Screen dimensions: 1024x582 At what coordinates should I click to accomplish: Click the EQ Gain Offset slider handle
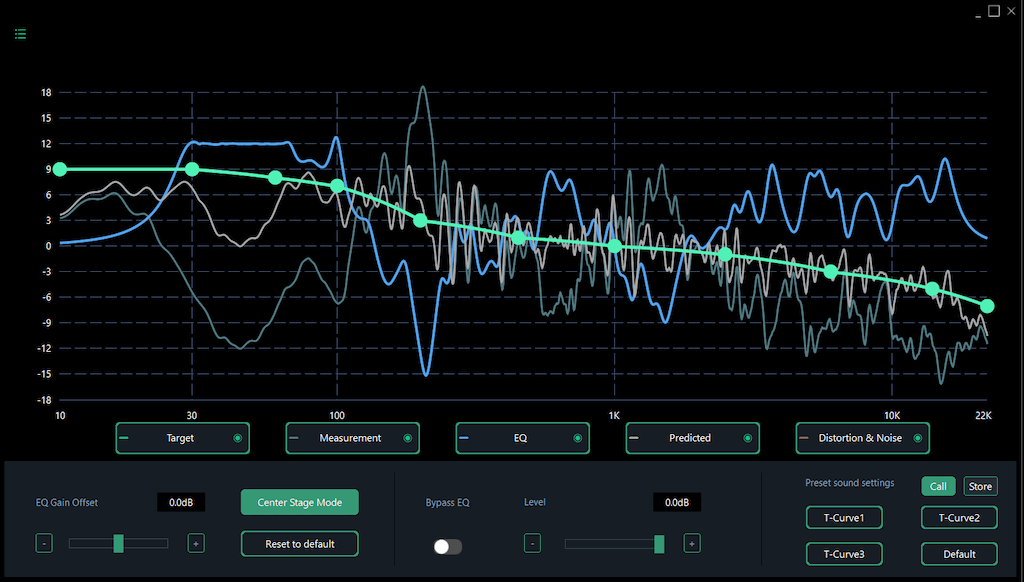(117, 543)
